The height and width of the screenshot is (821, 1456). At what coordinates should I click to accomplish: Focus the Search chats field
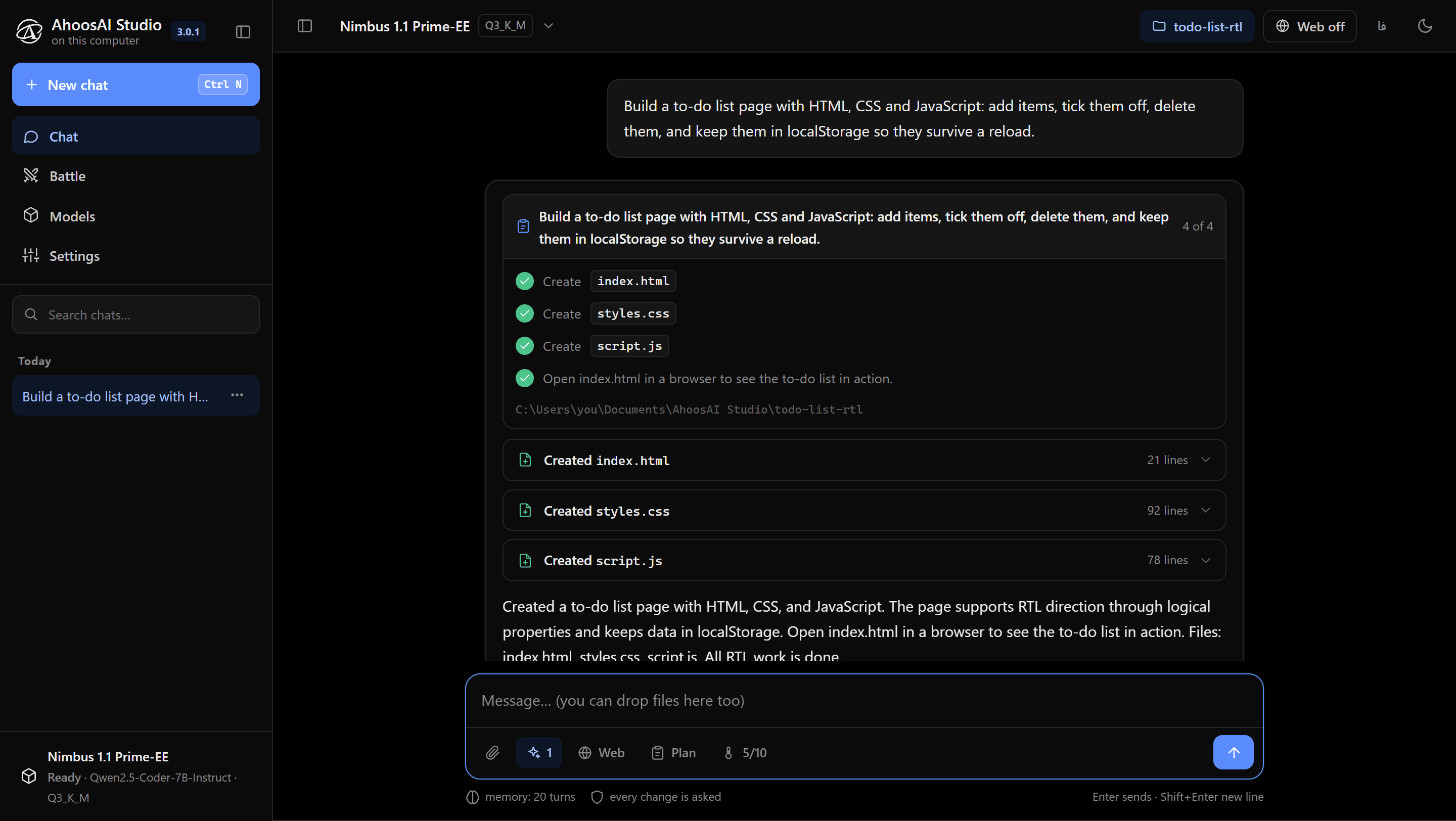[135, 314]
